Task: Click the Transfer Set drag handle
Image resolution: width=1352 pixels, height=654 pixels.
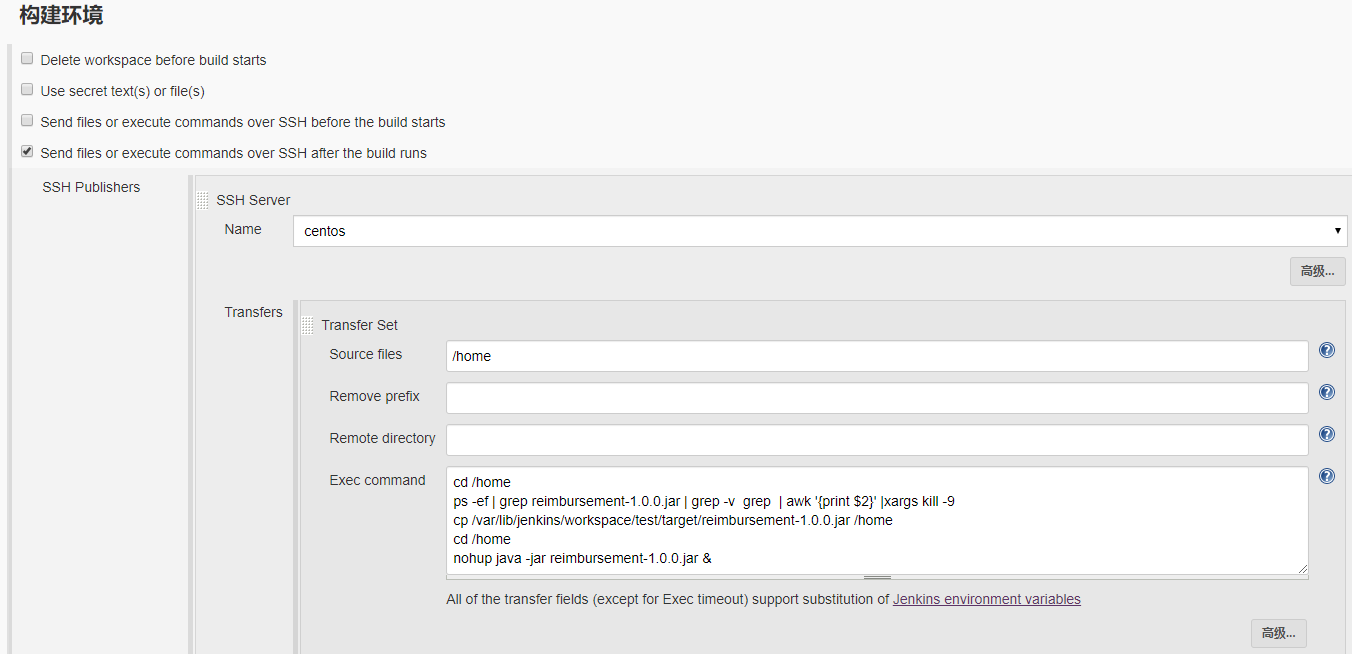Action: [x=308, y=325]
